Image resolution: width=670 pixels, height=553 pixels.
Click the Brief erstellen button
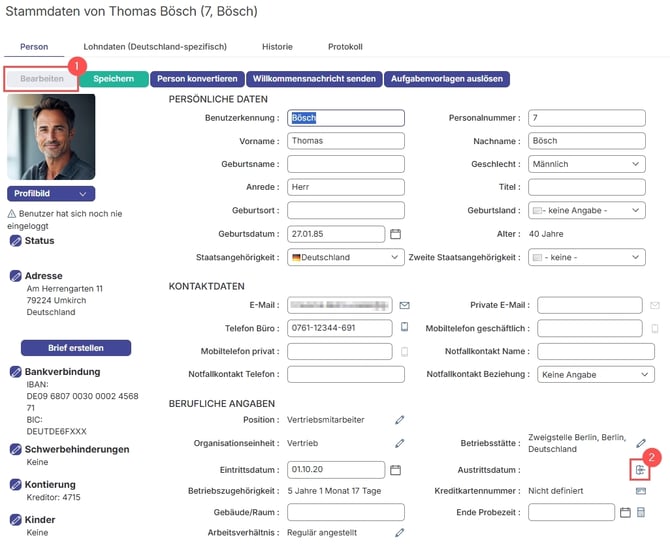pos(76,348)
